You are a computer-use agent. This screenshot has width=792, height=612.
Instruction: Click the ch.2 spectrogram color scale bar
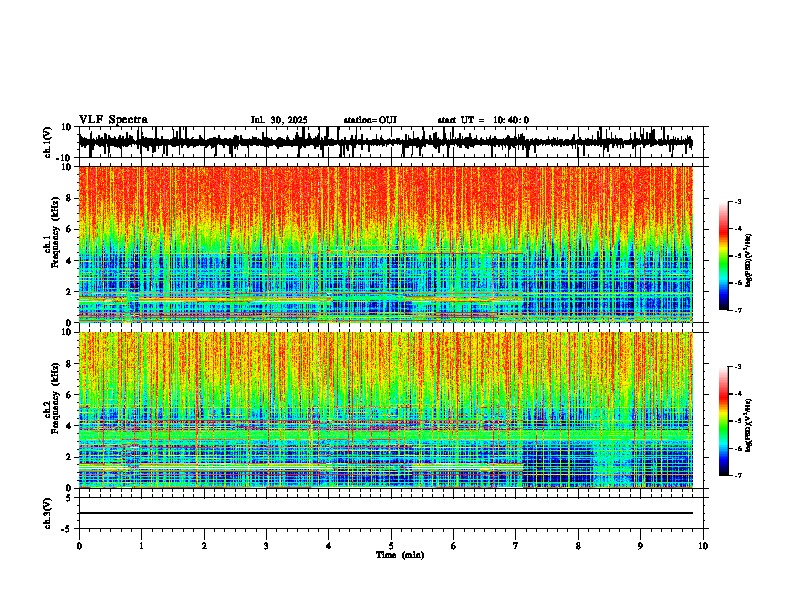(723, 421)
